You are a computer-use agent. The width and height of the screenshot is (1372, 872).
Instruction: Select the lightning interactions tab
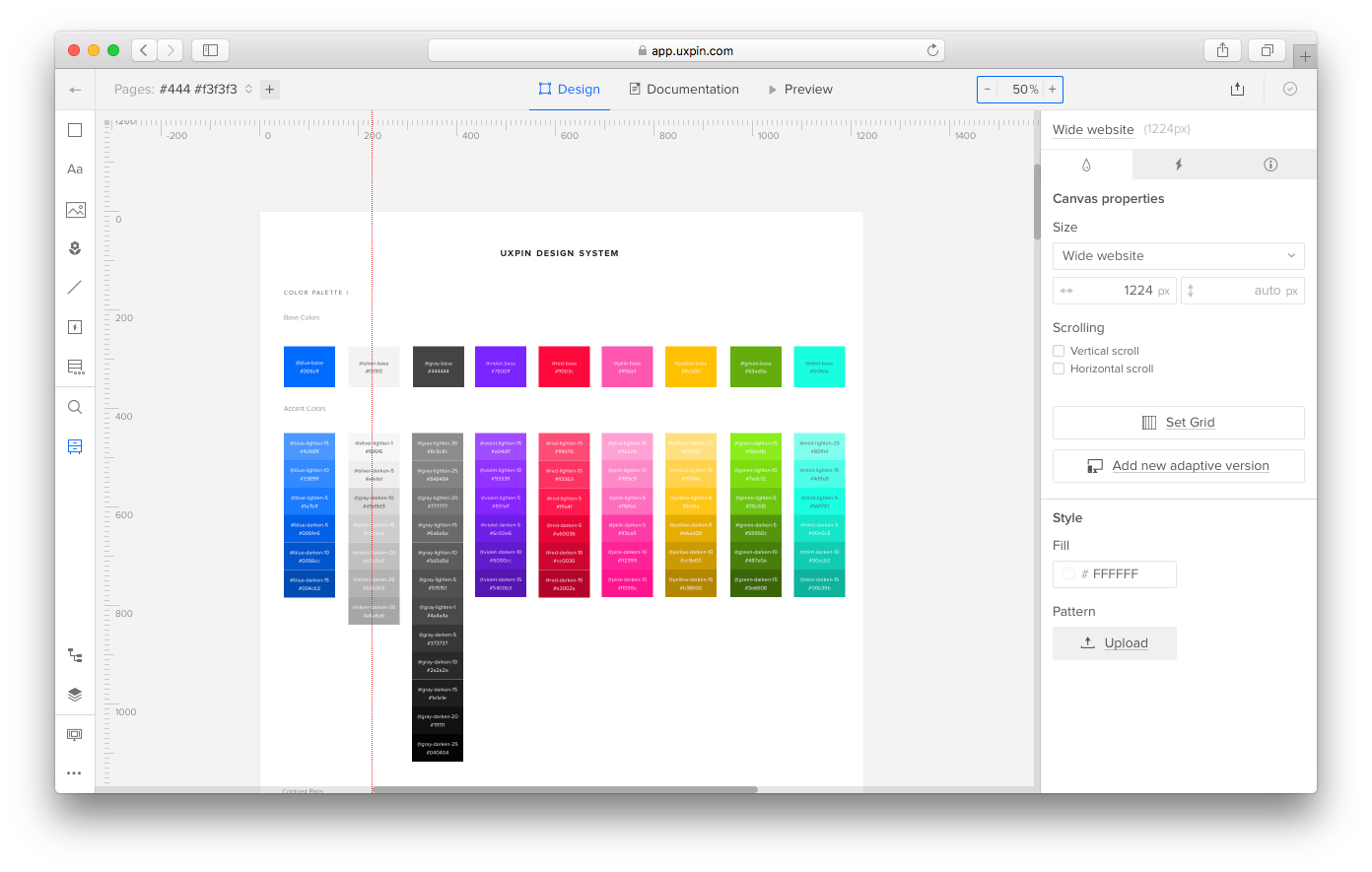point(1179,165)
